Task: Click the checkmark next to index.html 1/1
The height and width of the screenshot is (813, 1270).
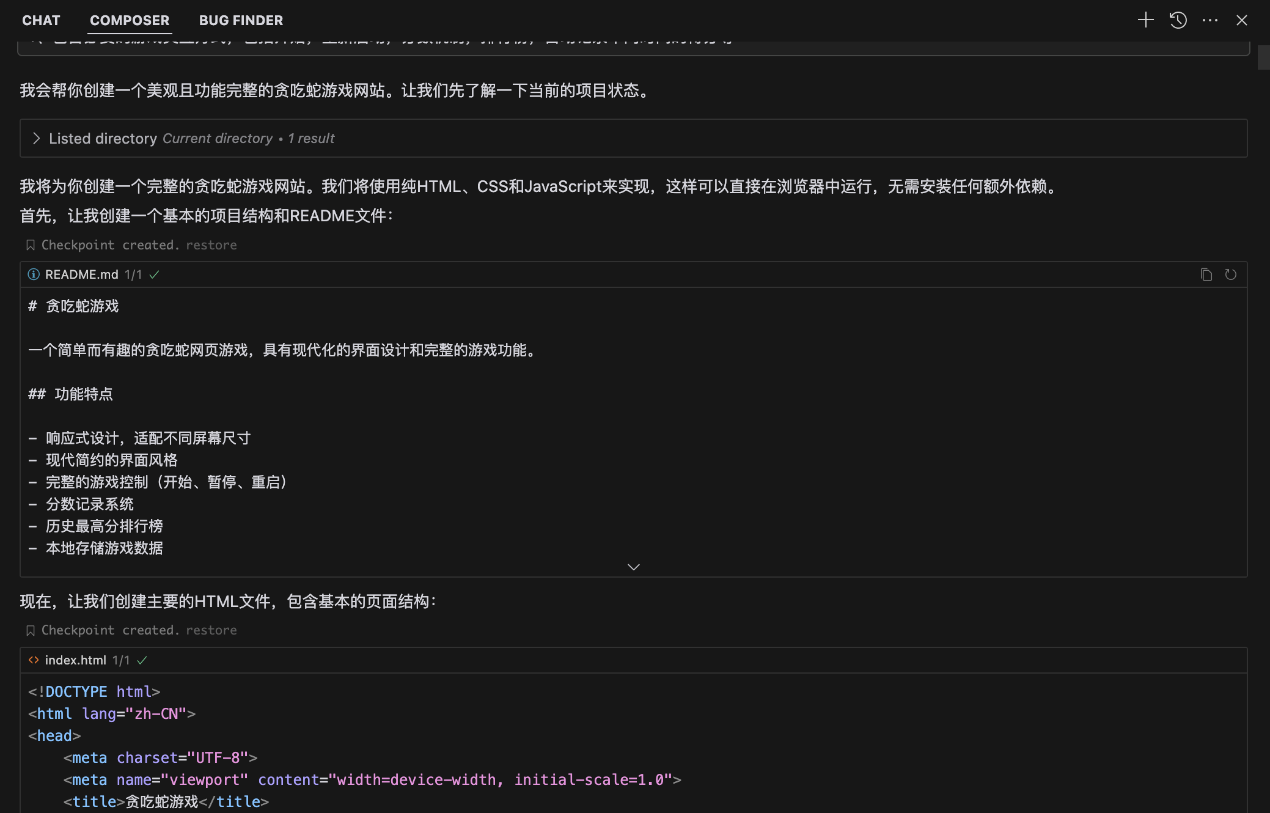Action: tap(142, 661)
